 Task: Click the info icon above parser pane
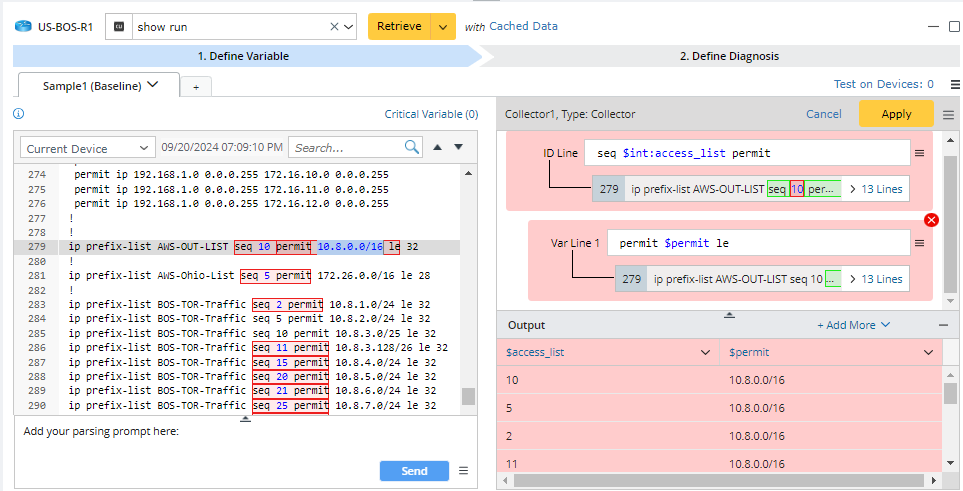point(18,114)
